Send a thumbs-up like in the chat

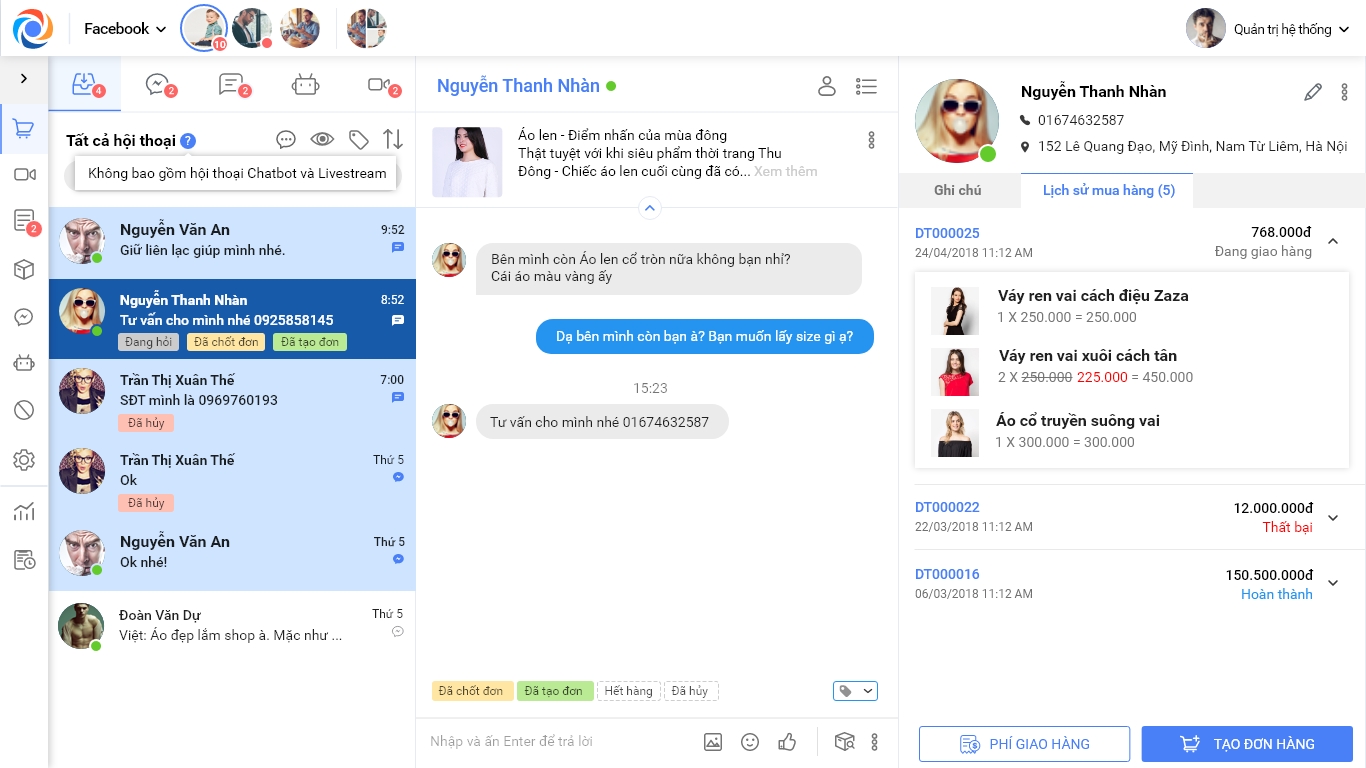click(x=787, y=742)
